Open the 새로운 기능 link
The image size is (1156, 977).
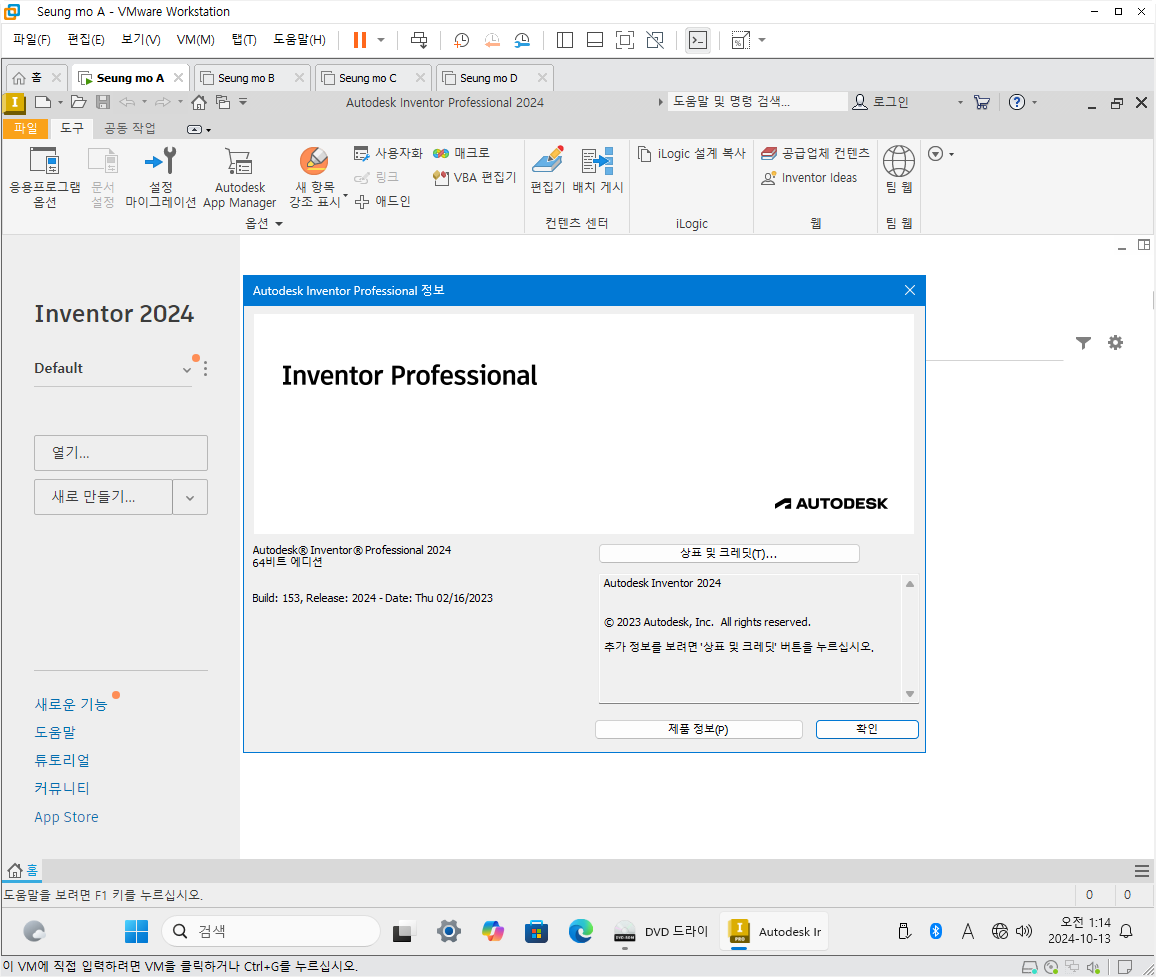71,704
